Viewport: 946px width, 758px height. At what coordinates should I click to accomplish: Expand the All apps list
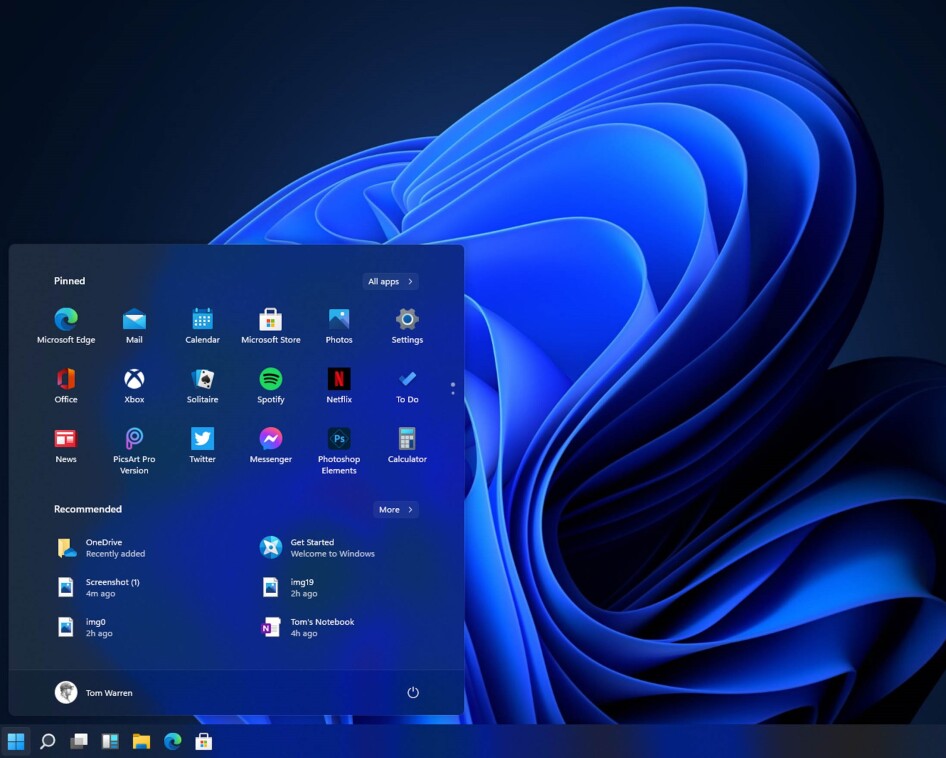point(390,281)
